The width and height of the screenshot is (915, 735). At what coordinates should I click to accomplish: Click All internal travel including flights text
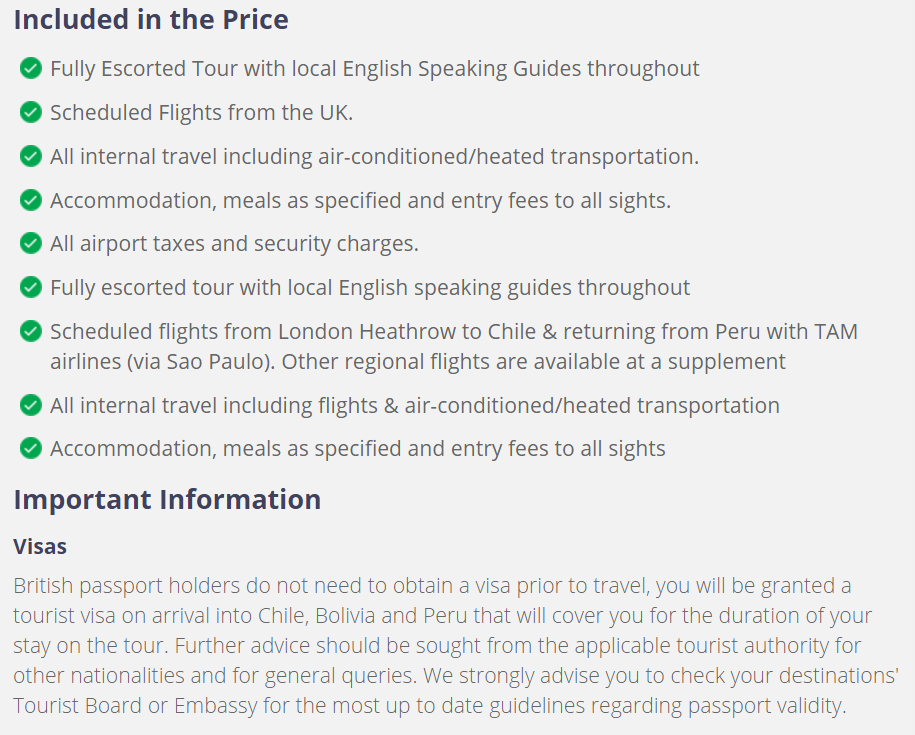pos(415,405)
